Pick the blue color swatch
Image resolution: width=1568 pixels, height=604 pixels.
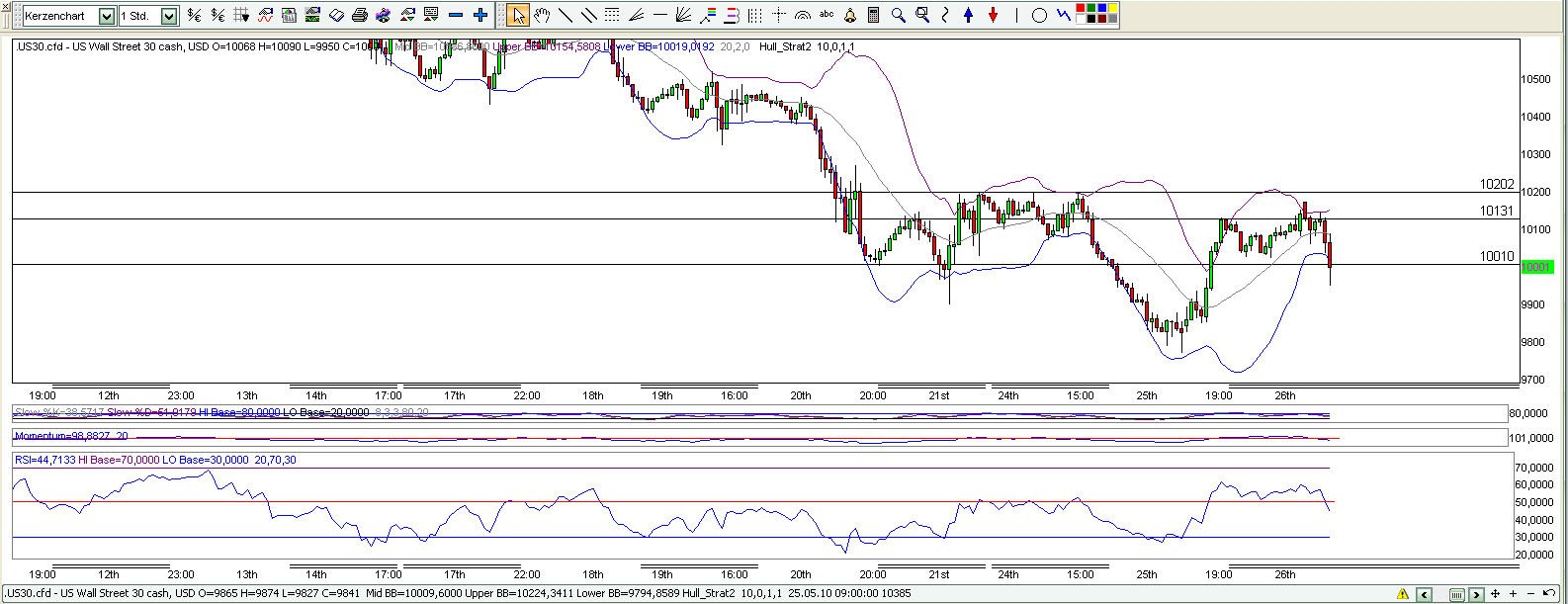pyautogui.click(x=1102, y=8)
